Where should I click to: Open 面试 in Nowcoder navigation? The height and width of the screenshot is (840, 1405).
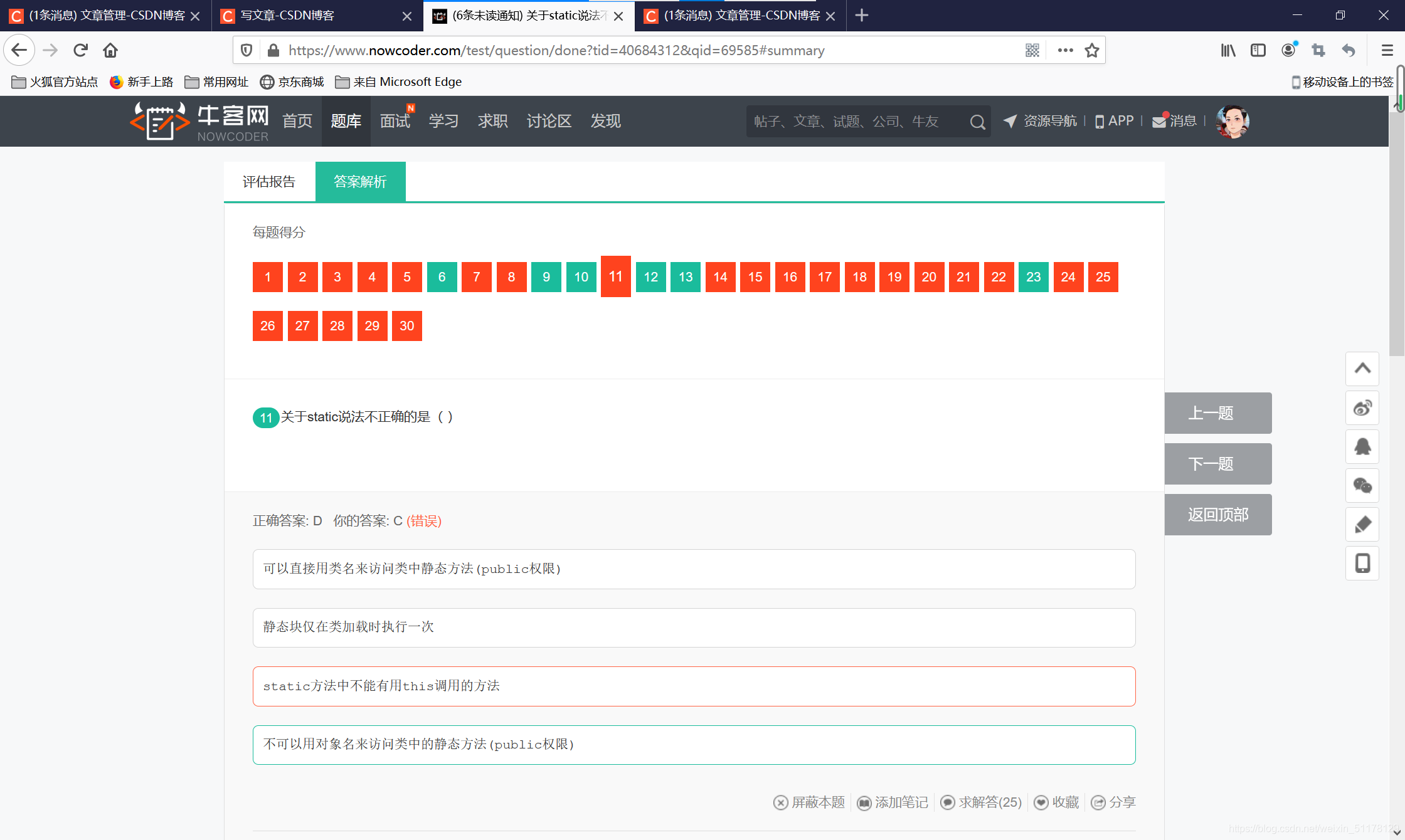point(395,122)
